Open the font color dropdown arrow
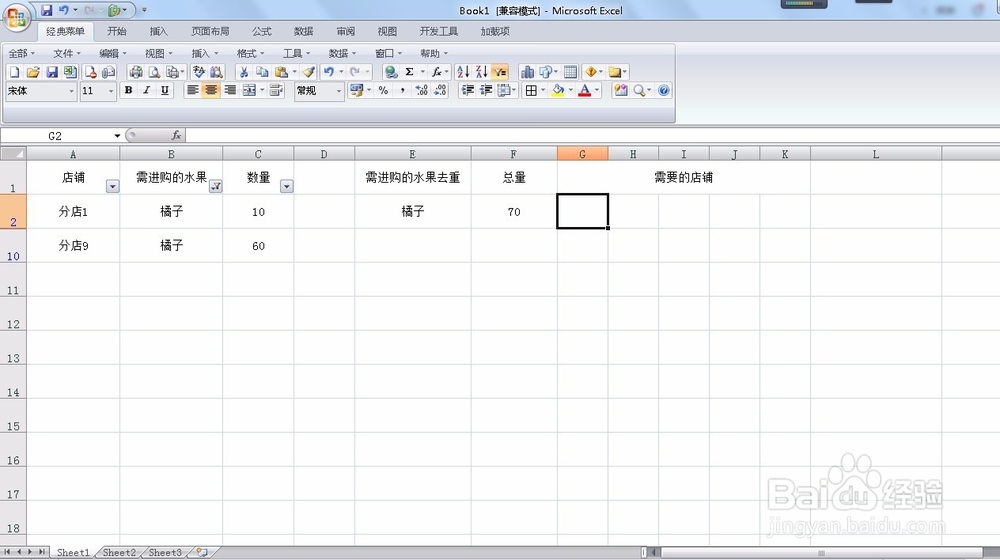Viewport: 1000px width, 560px height. pyautogui.click(x=597, y=91)
